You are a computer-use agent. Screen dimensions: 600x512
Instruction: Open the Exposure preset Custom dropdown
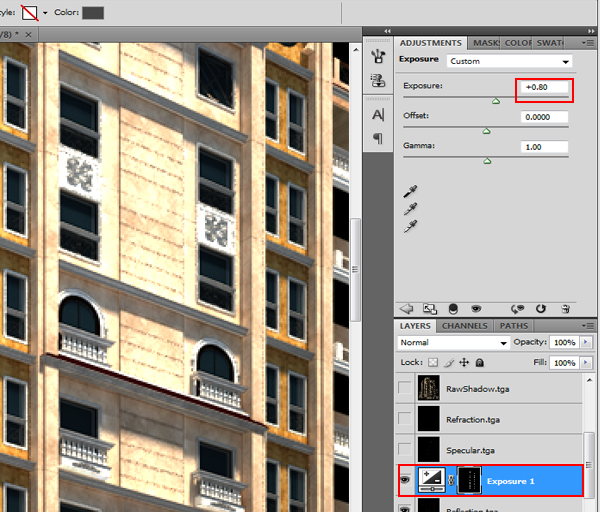(509, 61)
